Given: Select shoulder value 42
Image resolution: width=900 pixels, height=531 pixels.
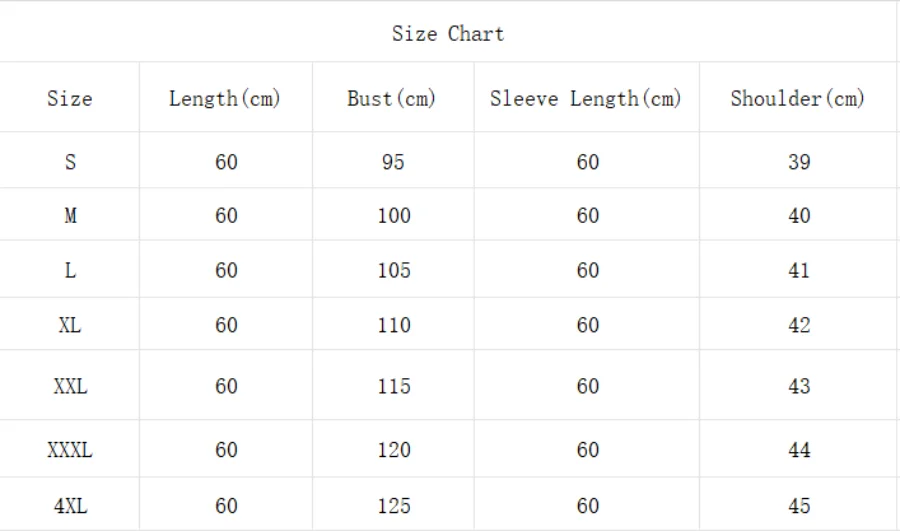Looking at the screenshot, I should [798, 325].
